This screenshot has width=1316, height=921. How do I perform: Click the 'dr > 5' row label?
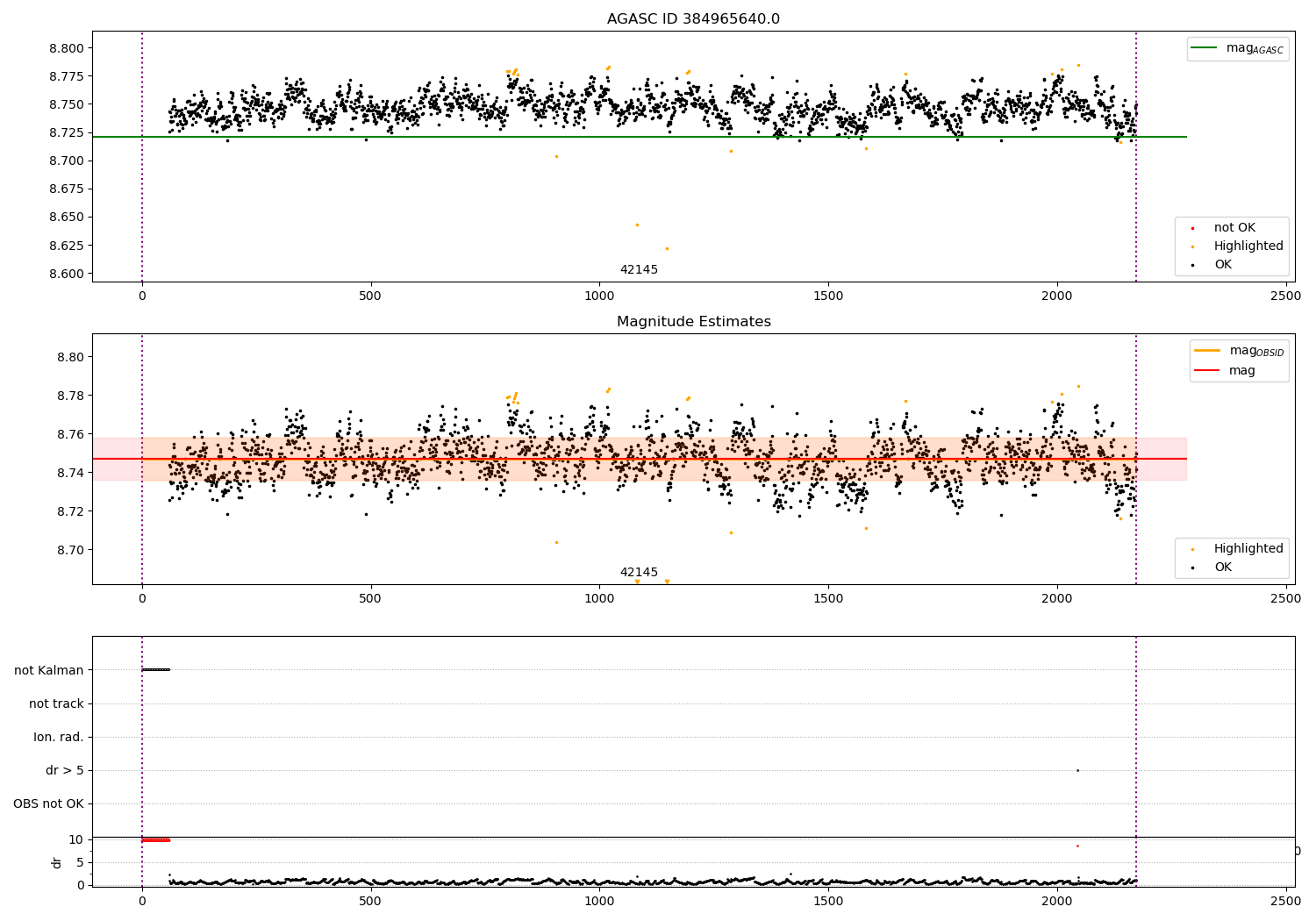pyautogui.click(x=64, y=770)
